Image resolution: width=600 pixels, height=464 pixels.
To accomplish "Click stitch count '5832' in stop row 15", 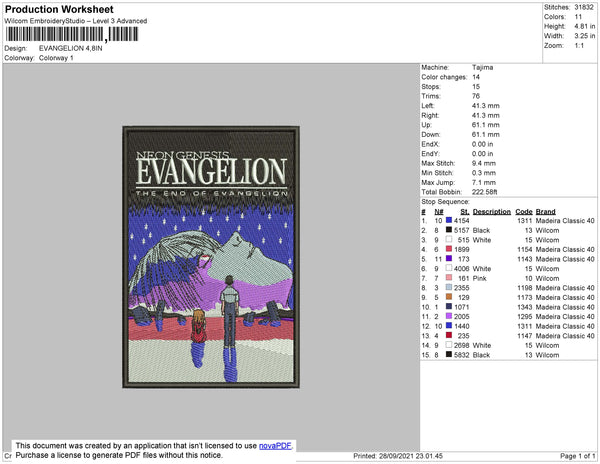I will [x=461, y=355].
